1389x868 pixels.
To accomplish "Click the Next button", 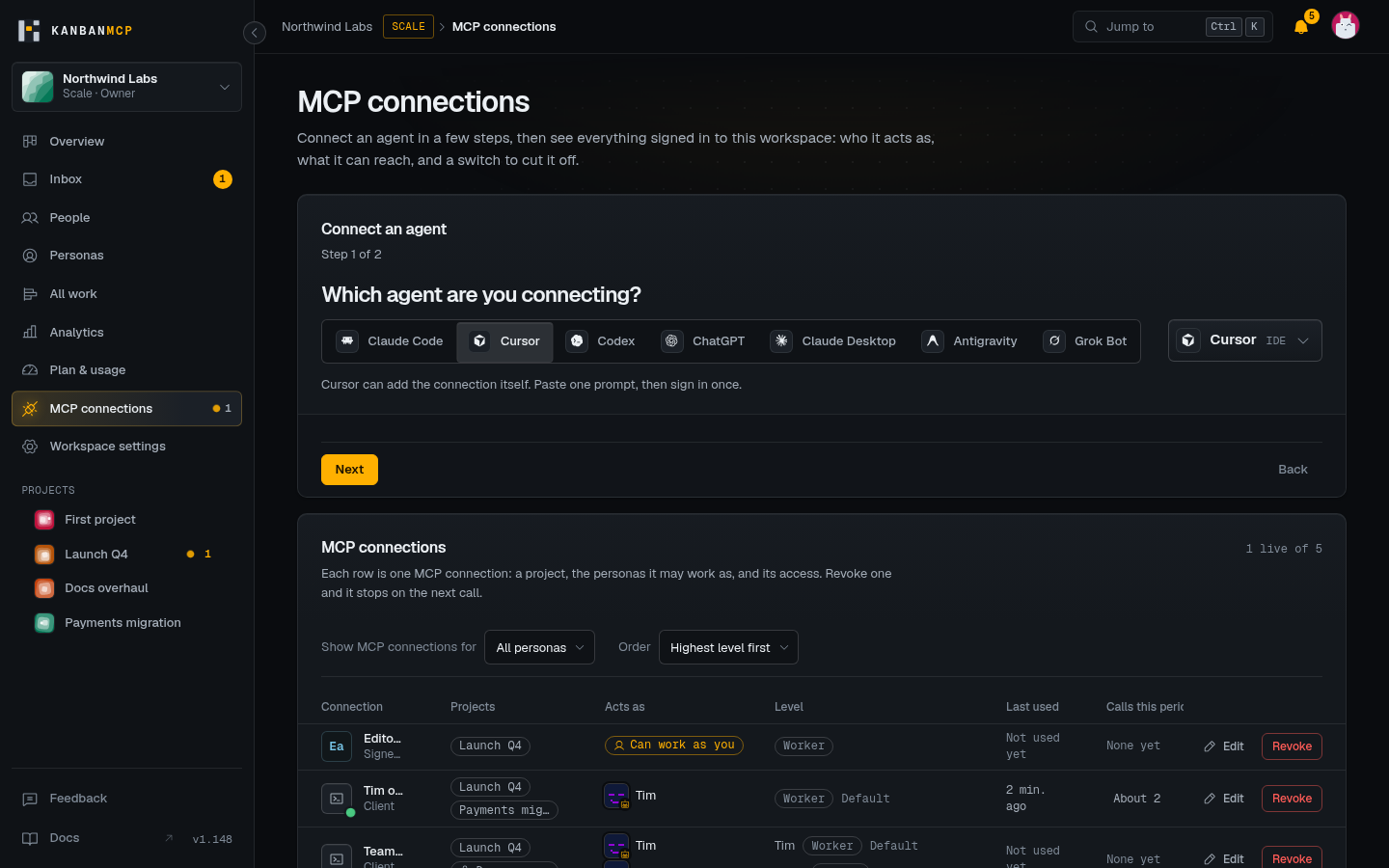I will point(349,470).
